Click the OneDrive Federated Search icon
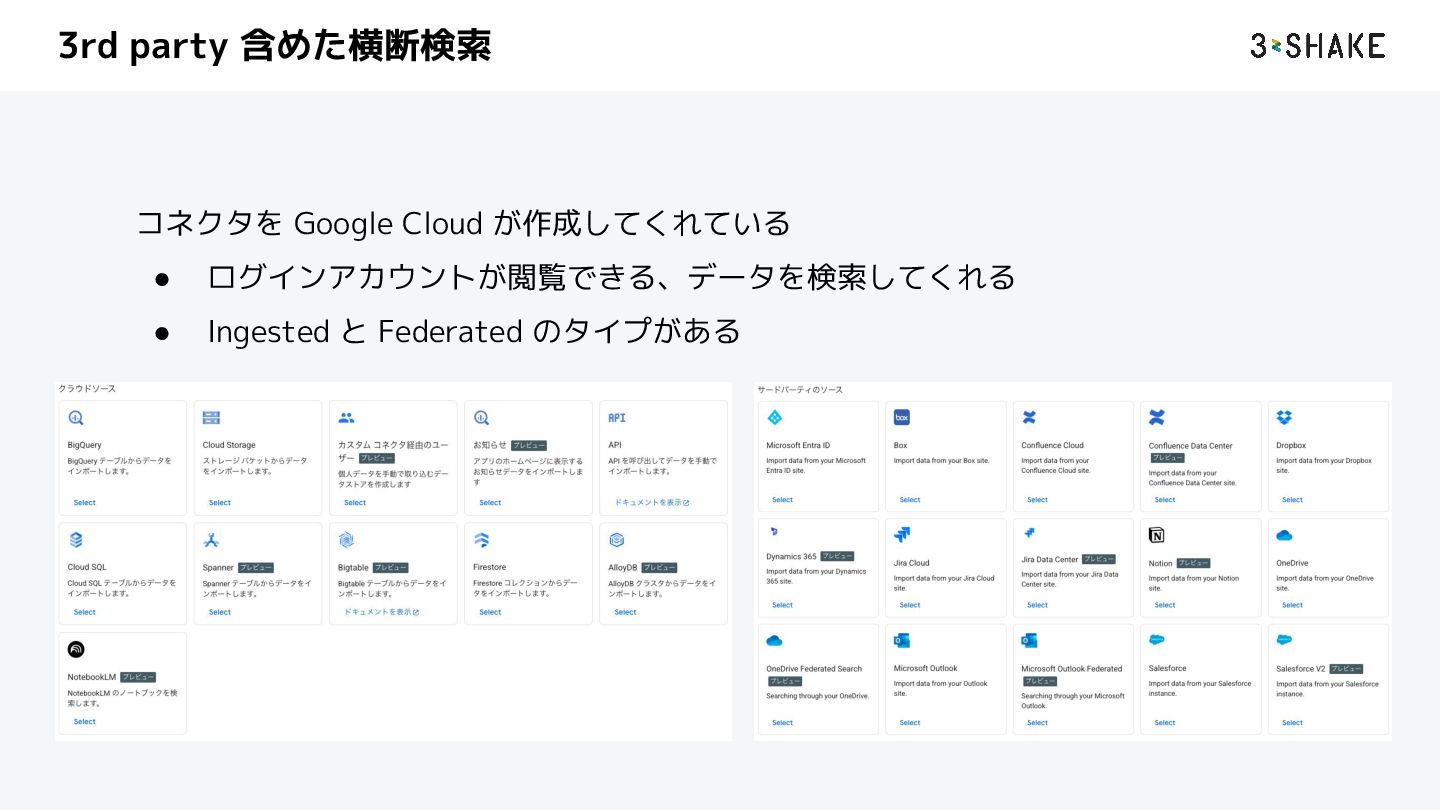 tap(774, 641)
